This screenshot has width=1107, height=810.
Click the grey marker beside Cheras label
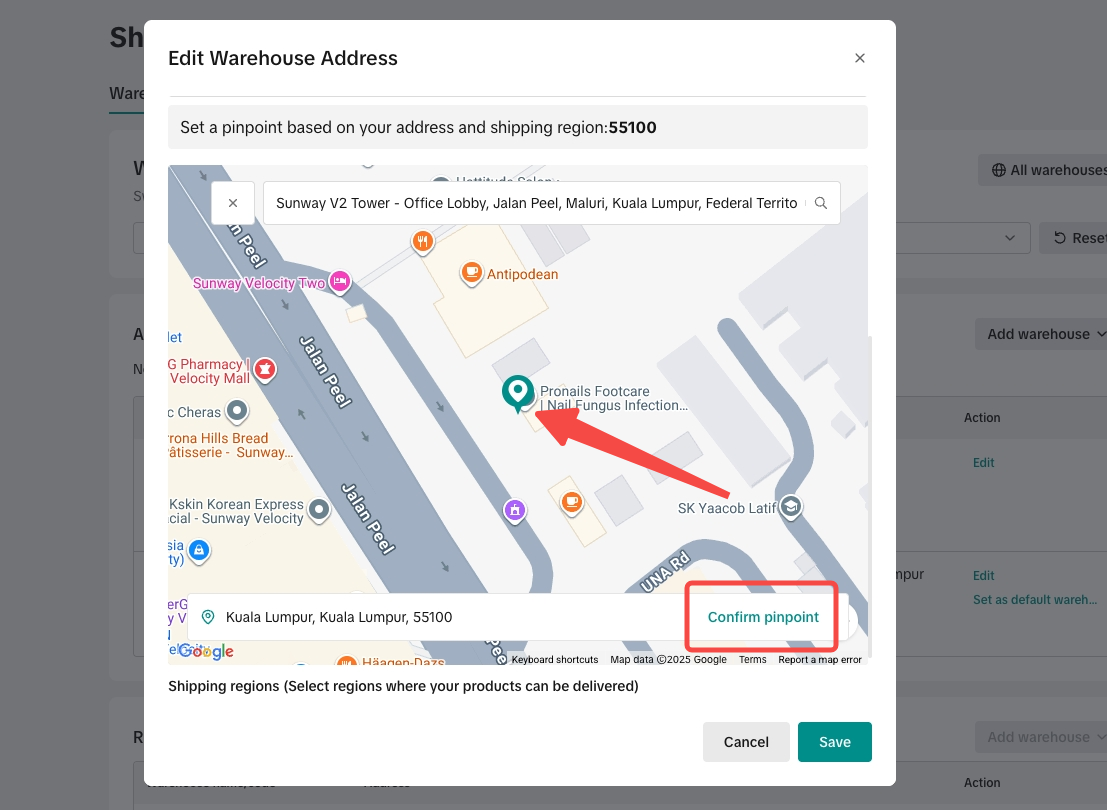click(x=237, y=411)
